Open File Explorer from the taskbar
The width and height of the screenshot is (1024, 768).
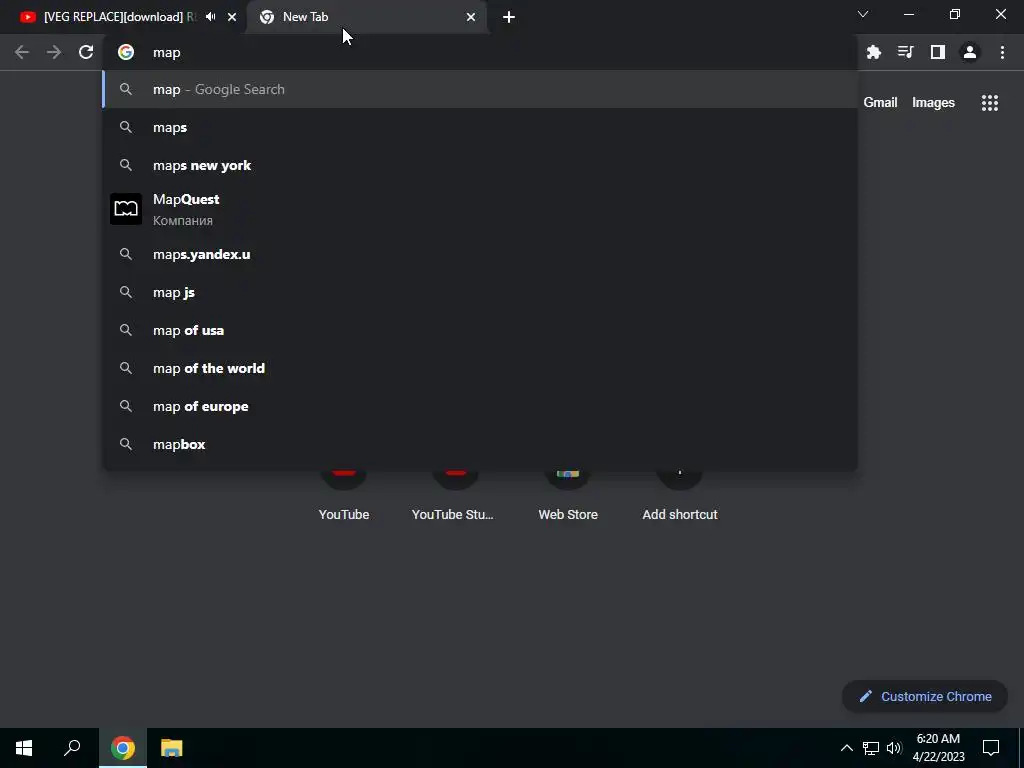point(171,748)
